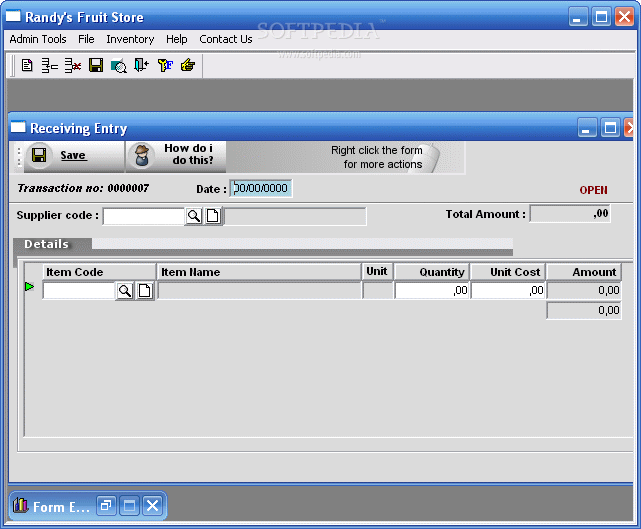Click the Insert row toolbar icon
This screenshot has height=529, width=641.
[x=49, y=65]
